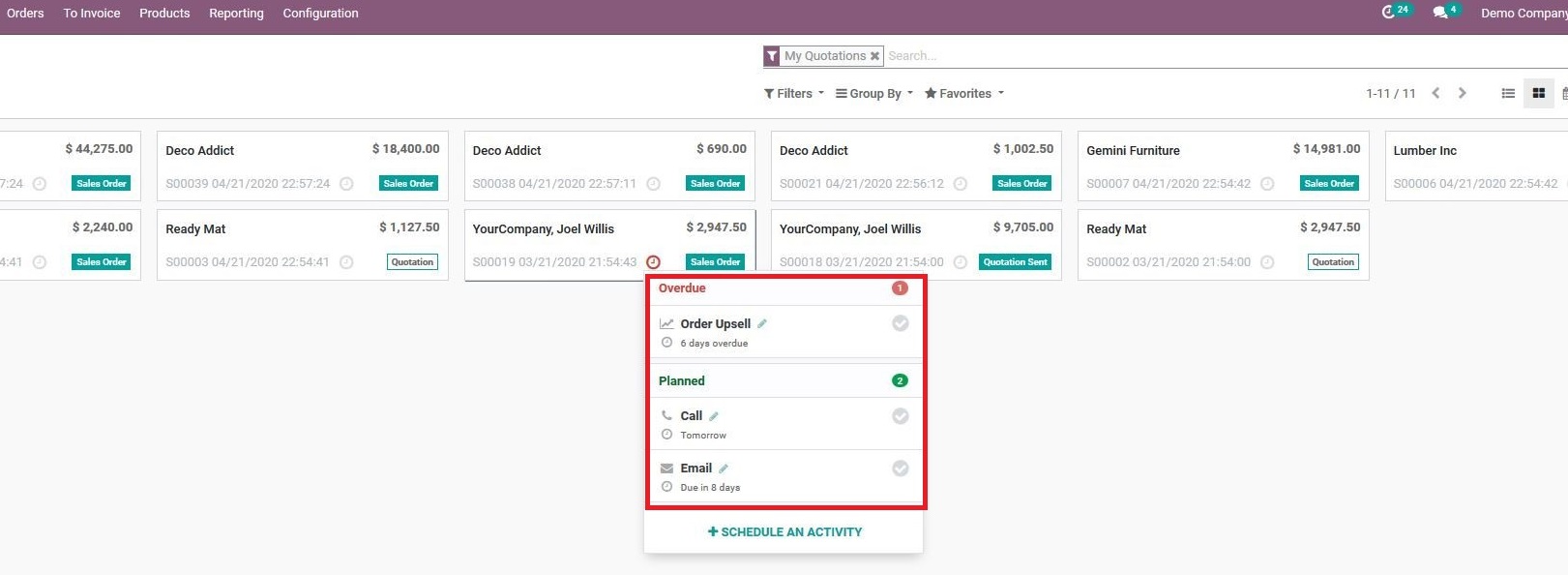
Task: Open the Favorites dropdown
Action: (x=964, y=94)
